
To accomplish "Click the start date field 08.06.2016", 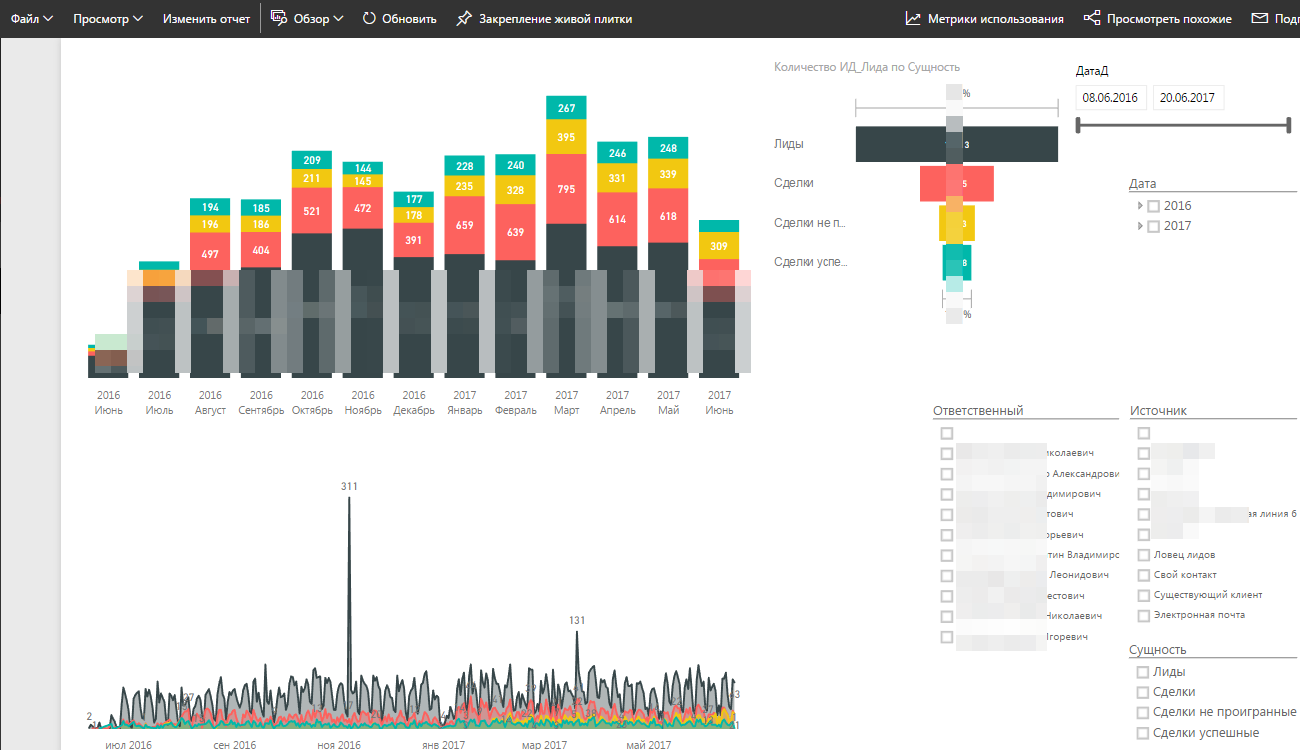I will (x=1110, y=97).
